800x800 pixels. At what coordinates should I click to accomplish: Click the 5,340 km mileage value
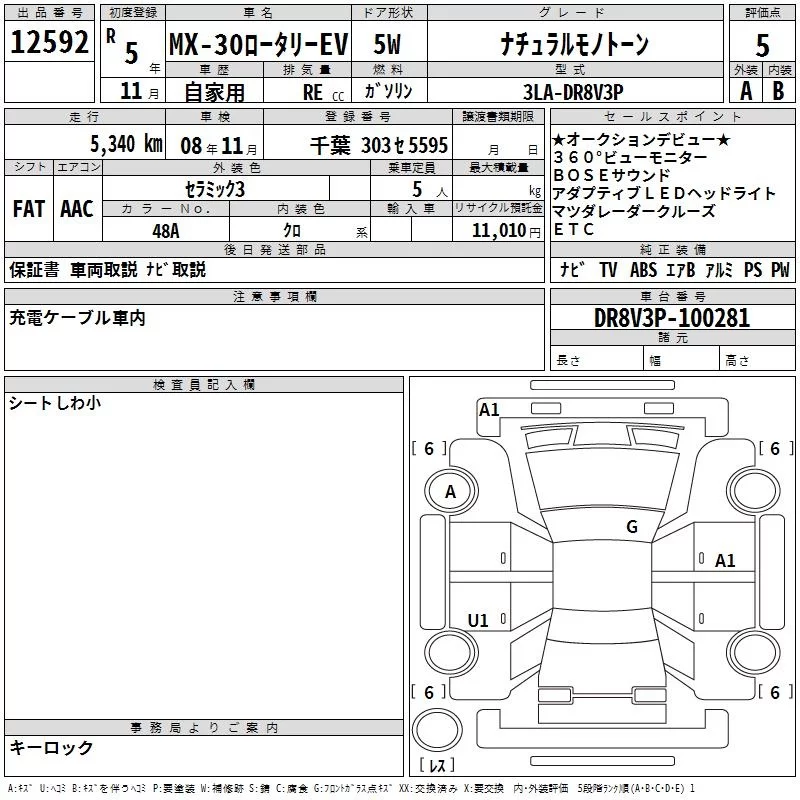[126, 144]
